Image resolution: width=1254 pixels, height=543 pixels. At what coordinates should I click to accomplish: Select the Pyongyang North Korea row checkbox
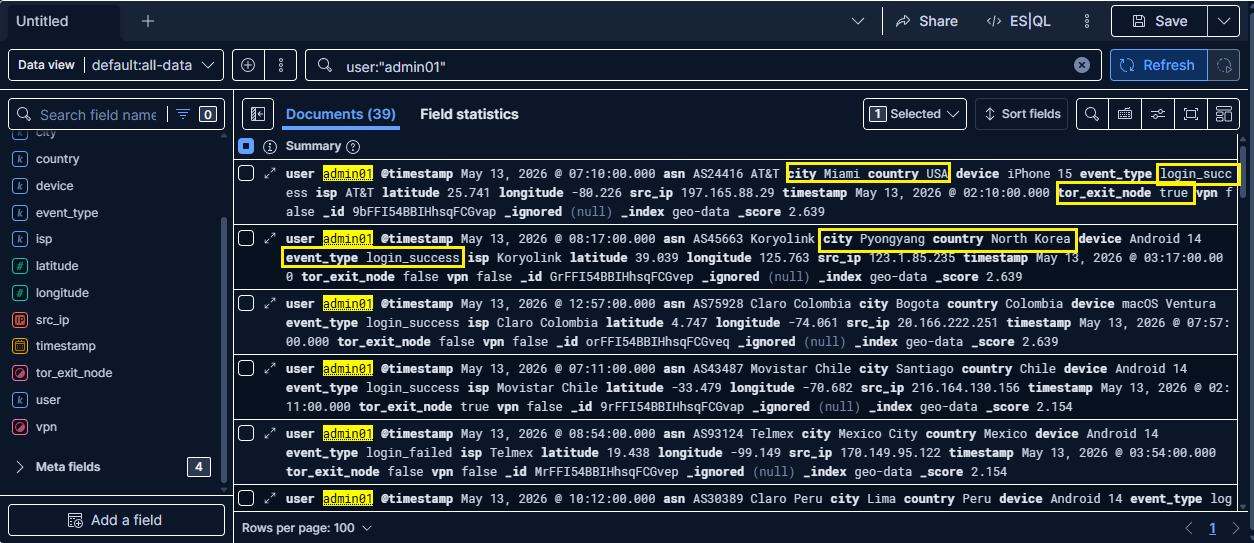246,238
